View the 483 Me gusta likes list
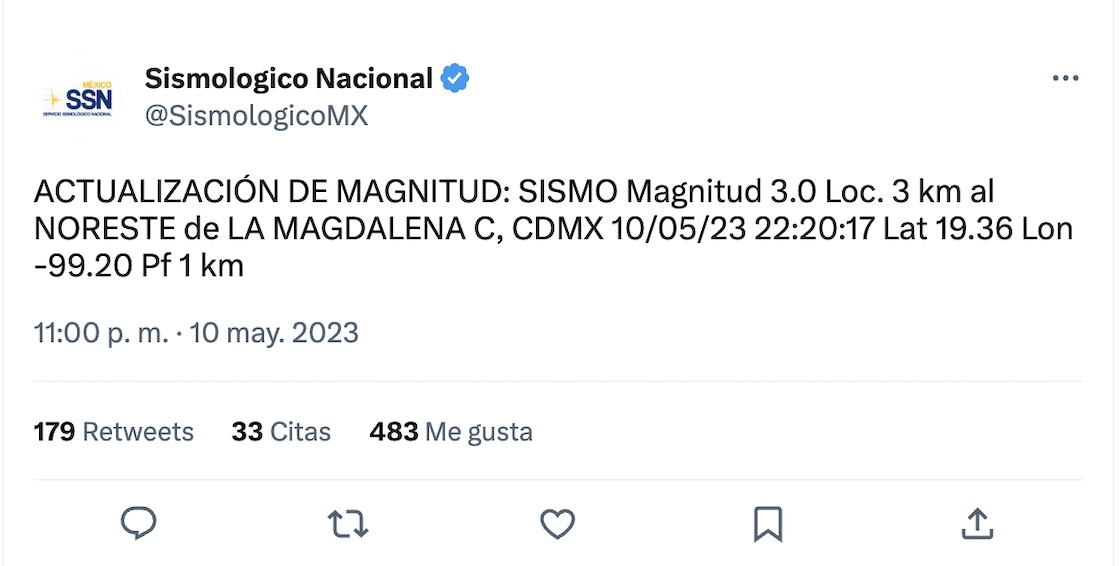This screenshot has width=1120, height=566. coord(451,432)
